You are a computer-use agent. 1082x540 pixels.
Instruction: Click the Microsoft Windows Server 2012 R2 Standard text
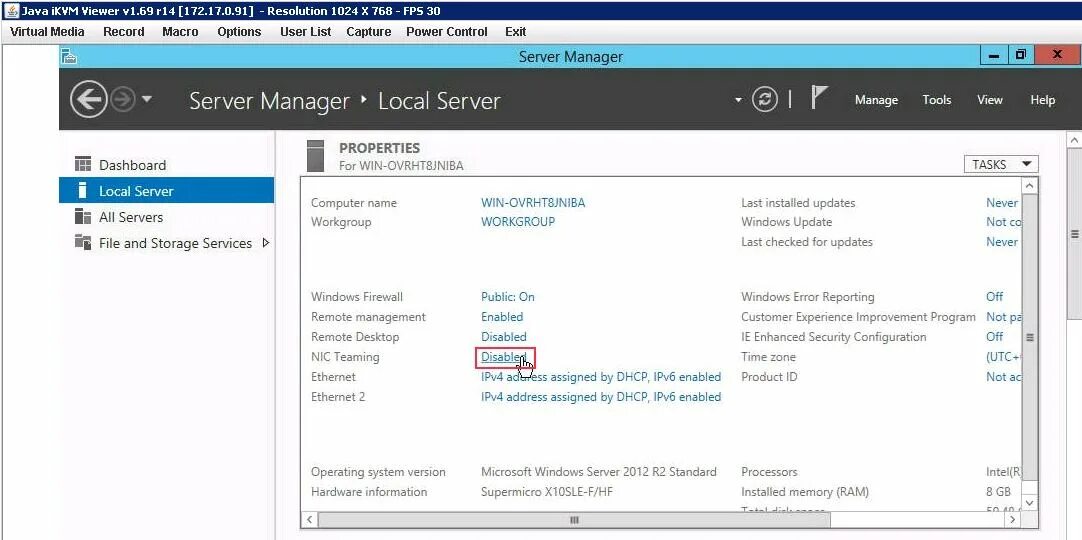click(x=598, y=472)
